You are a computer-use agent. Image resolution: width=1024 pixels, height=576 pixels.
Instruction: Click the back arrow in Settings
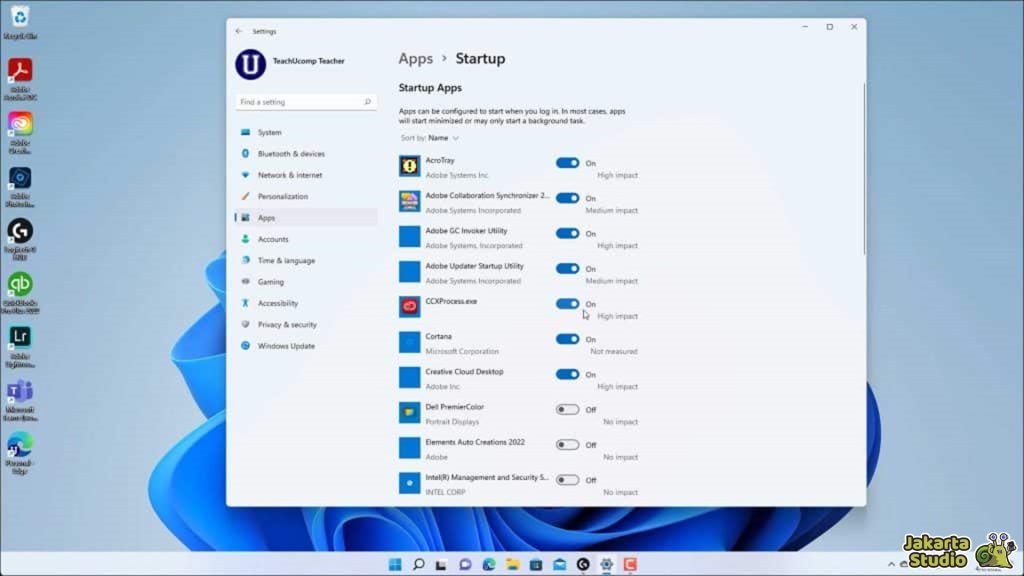point(239,31)
